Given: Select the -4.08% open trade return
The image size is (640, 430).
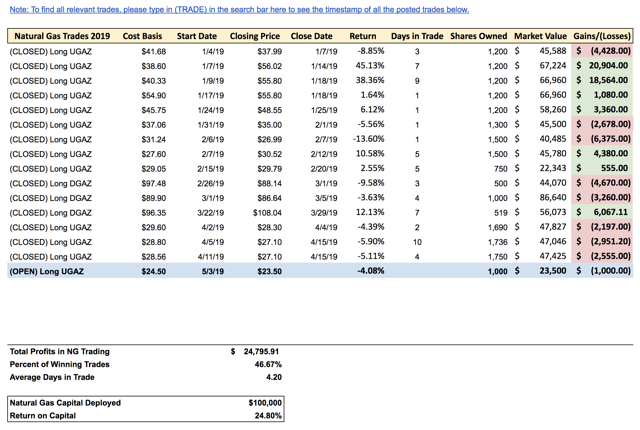Looking at the screenshot, I should tap(371, 271).
